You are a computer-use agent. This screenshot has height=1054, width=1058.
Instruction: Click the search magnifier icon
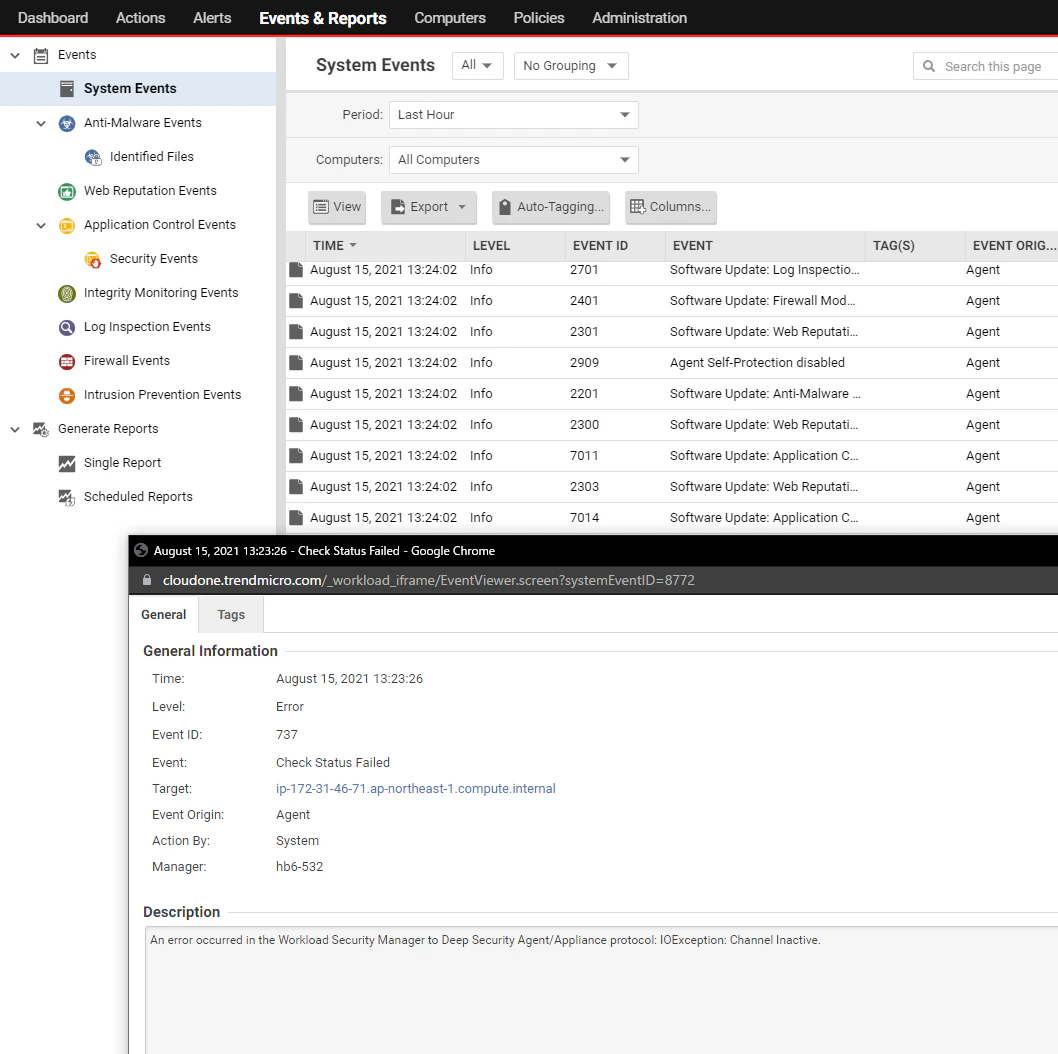929,66
